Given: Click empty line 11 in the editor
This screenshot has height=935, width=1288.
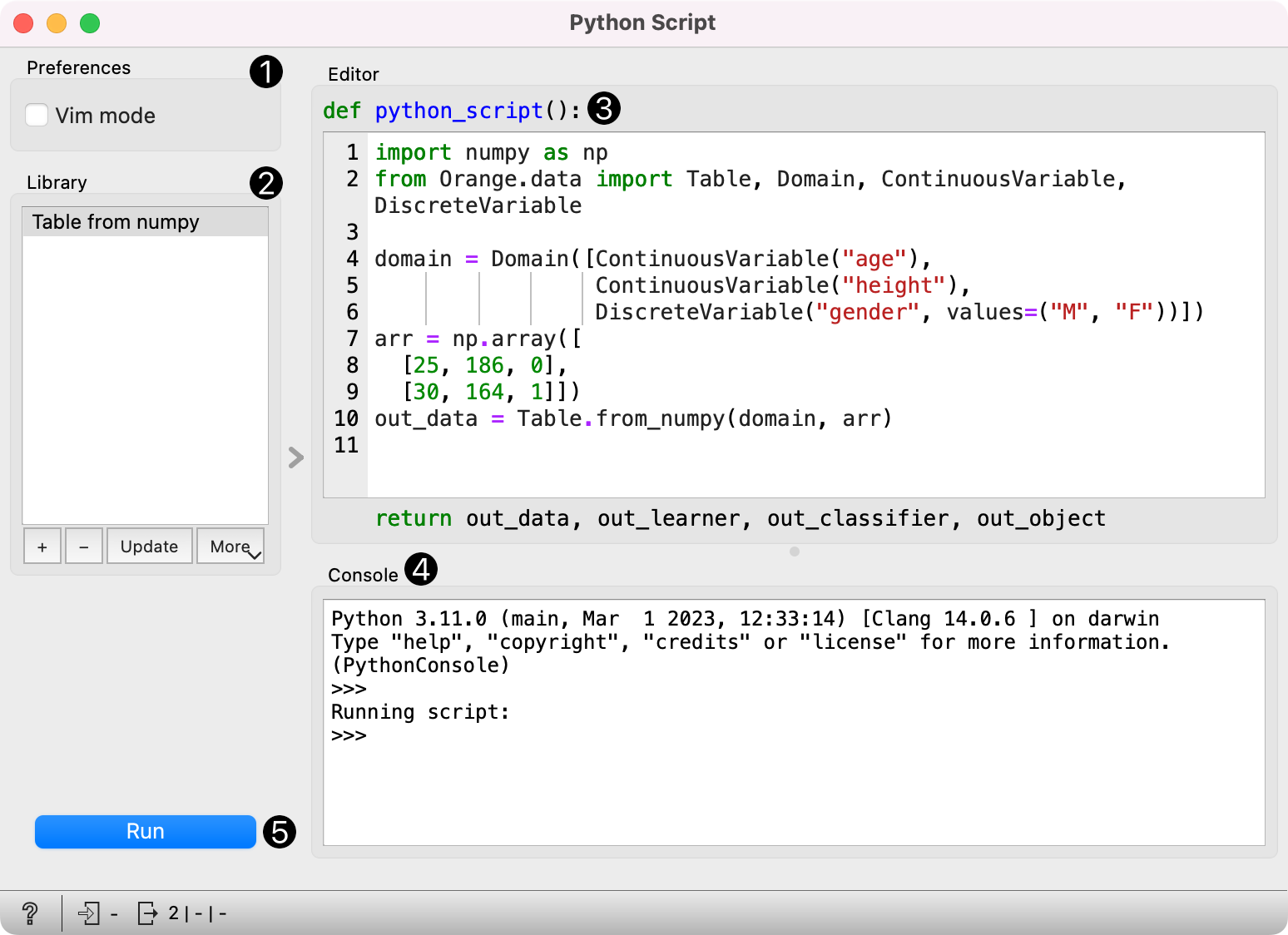Looking at the screenshot, I should [815, 446].
